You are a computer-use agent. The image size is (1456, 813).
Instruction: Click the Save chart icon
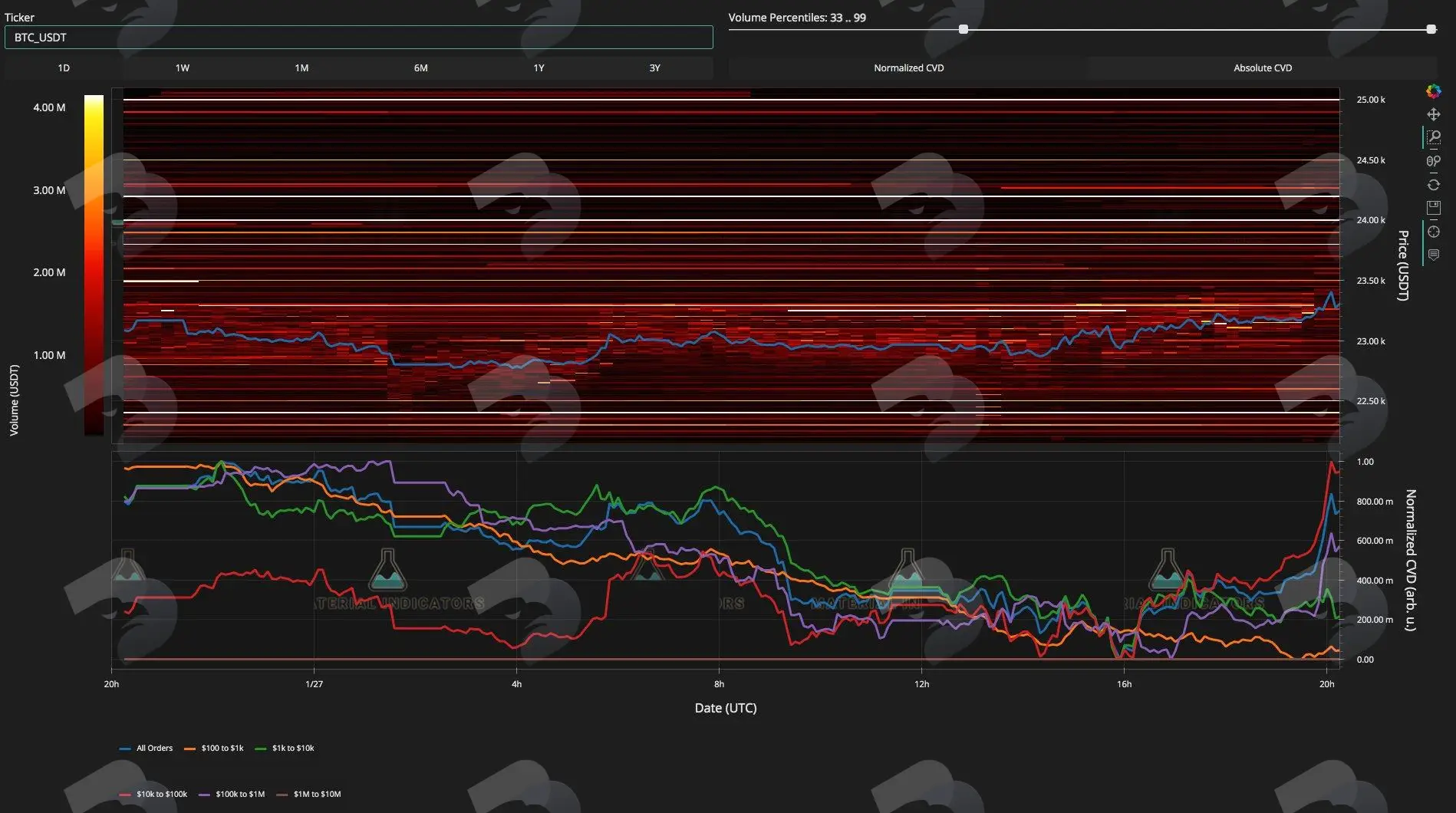coord(1433,208)
